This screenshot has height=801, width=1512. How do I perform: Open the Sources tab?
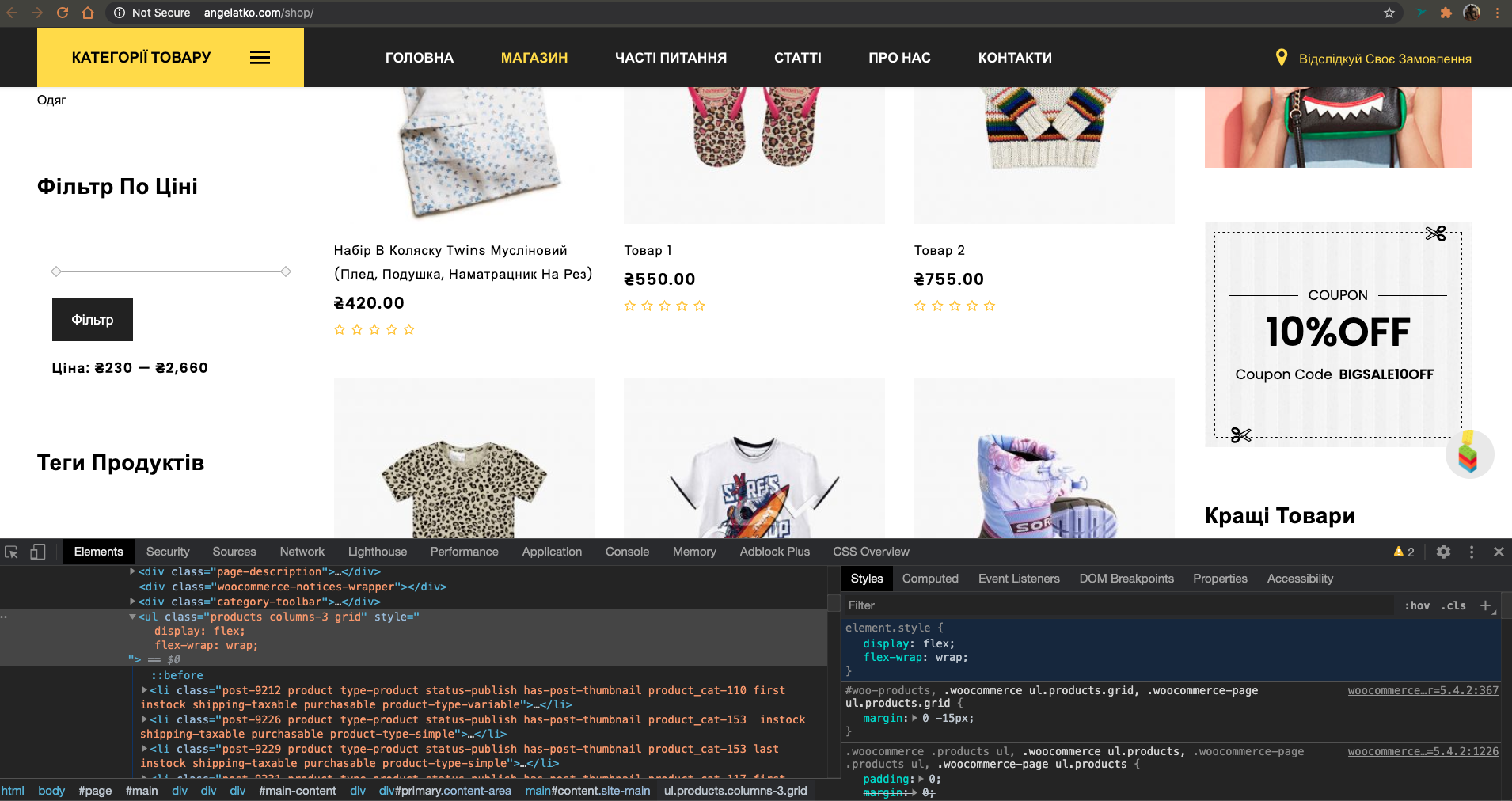(x=234, y=552)
